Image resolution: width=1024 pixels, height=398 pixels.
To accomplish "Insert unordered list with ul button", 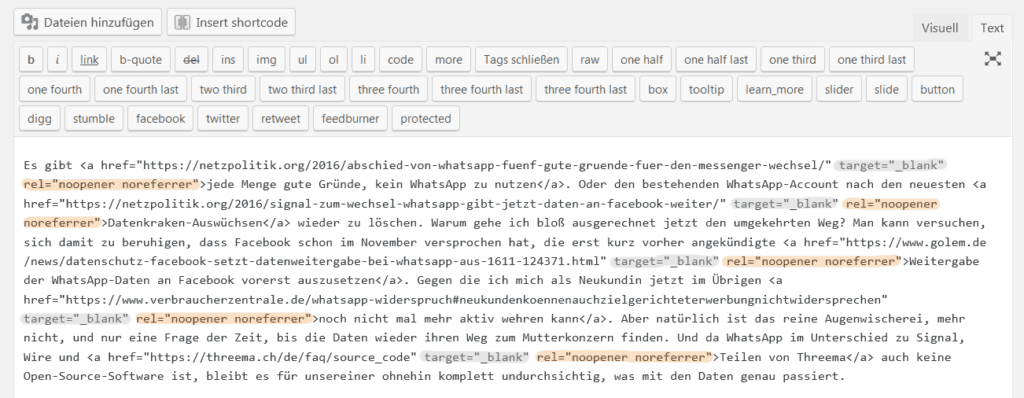I will (x=302, y=59).
